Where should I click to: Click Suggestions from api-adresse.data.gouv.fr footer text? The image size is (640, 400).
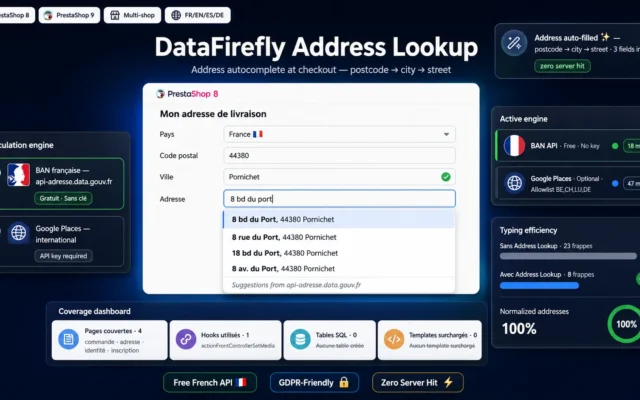[x=296, y=285]
